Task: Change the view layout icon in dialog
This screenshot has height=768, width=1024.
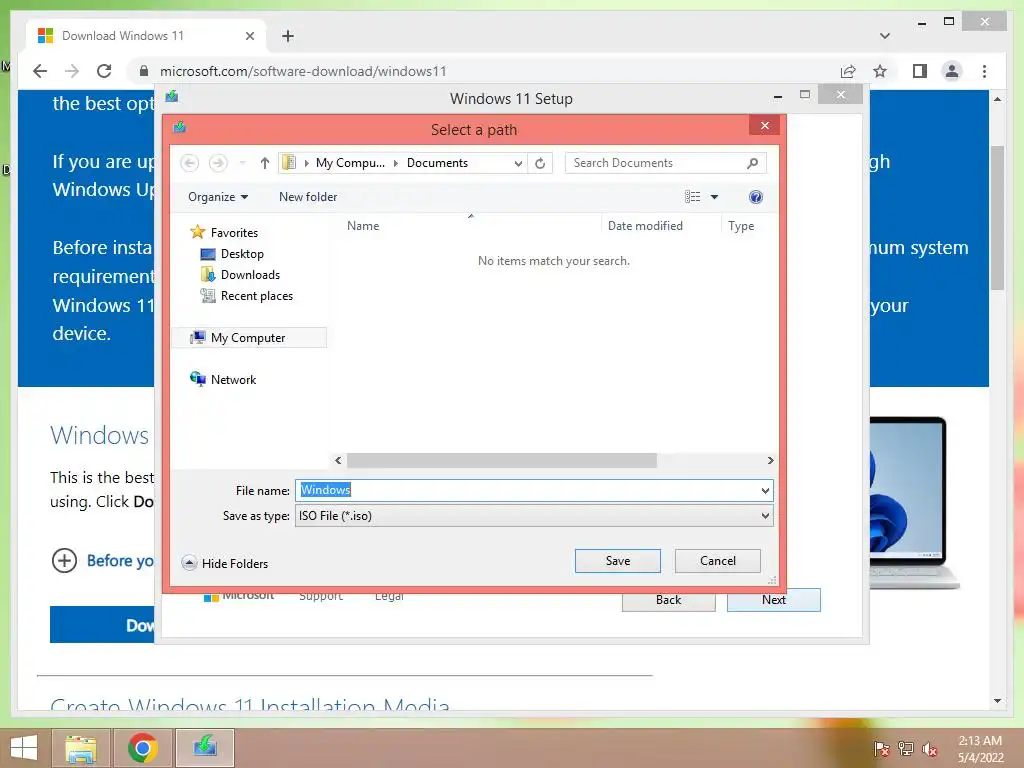Action: (692, 197)
